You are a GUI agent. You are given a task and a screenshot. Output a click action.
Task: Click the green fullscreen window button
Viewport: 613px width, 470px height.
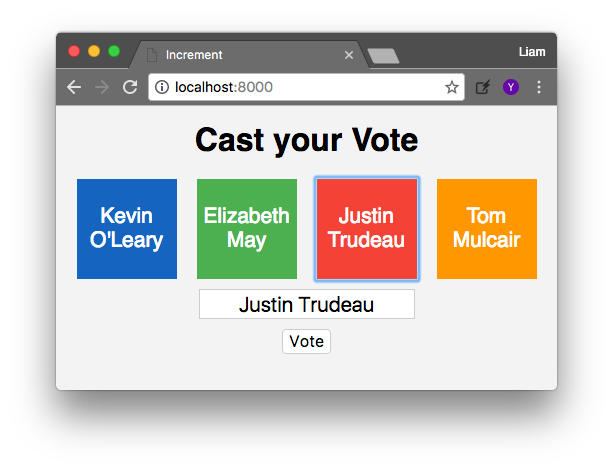click(114, 51)
